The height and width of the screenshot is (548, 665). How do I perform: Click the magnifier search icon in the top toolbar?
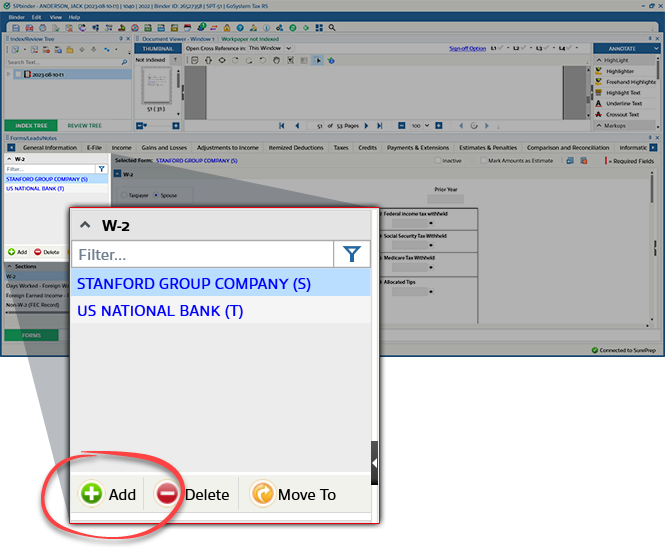pos(332,28)
